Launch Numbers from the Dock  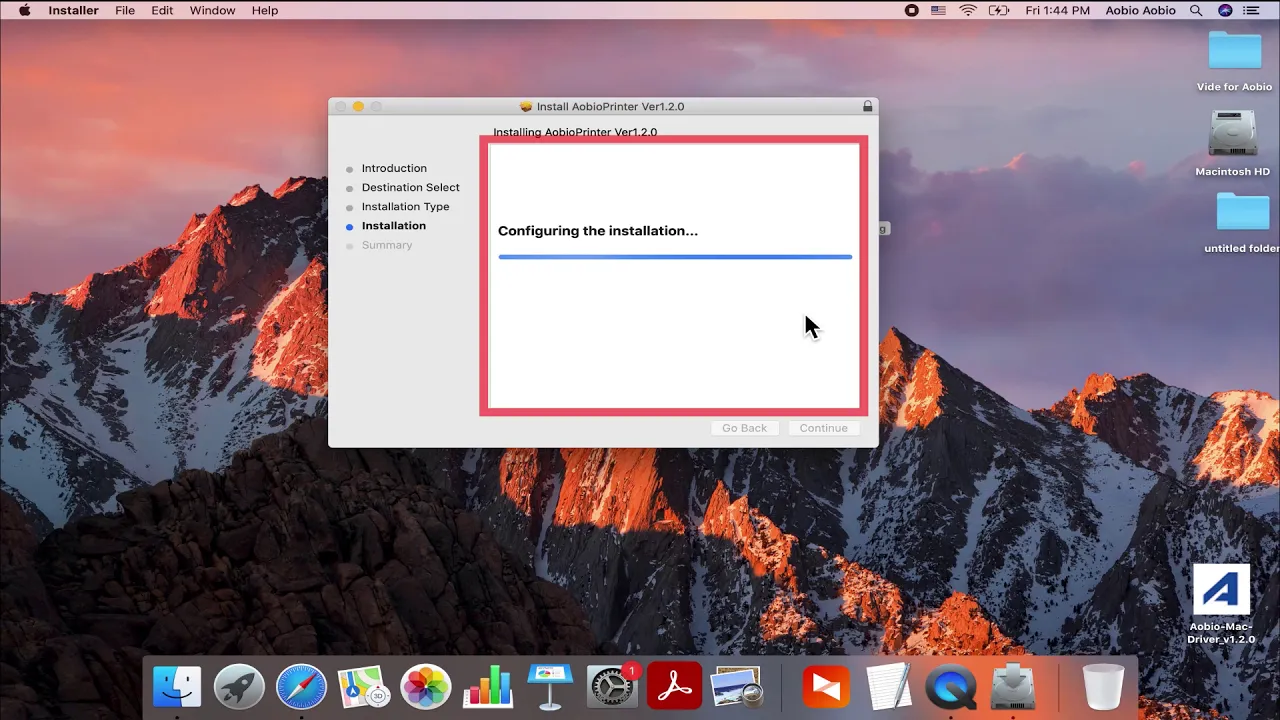click(487, 688)
